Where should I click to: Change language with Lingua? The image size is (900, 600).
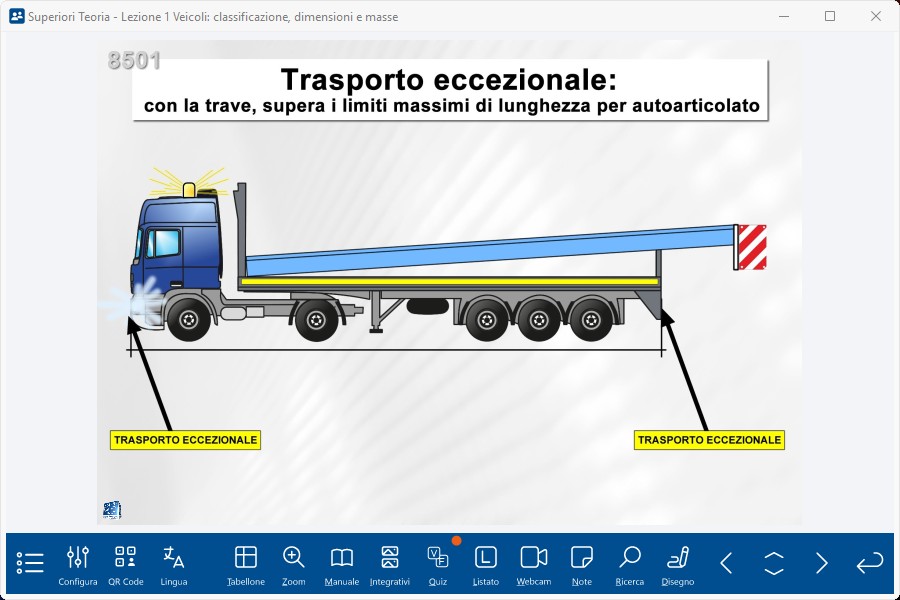[174, 564]
